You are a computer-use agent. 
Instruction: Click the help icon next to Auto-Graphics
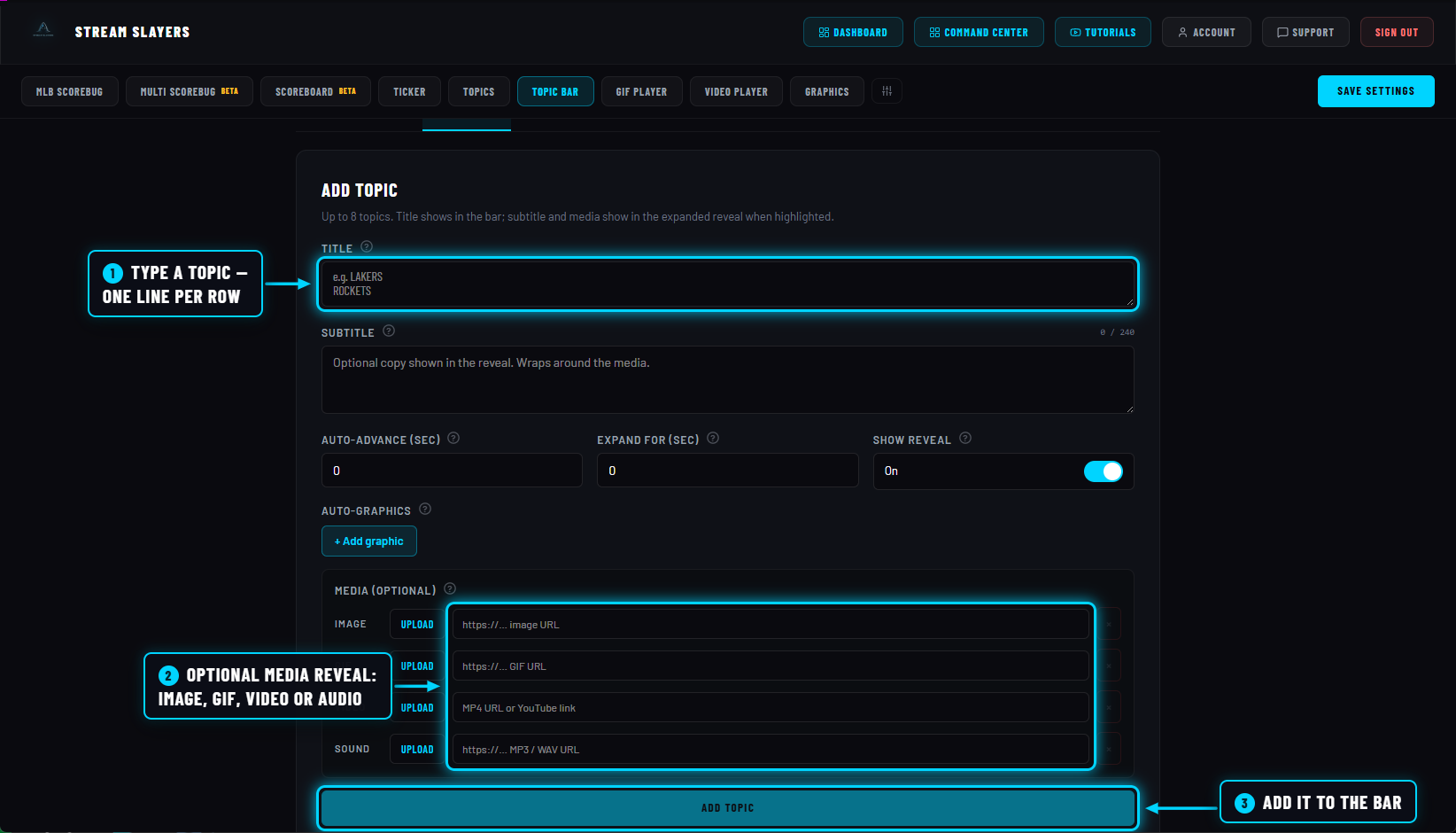pos(425,509)
